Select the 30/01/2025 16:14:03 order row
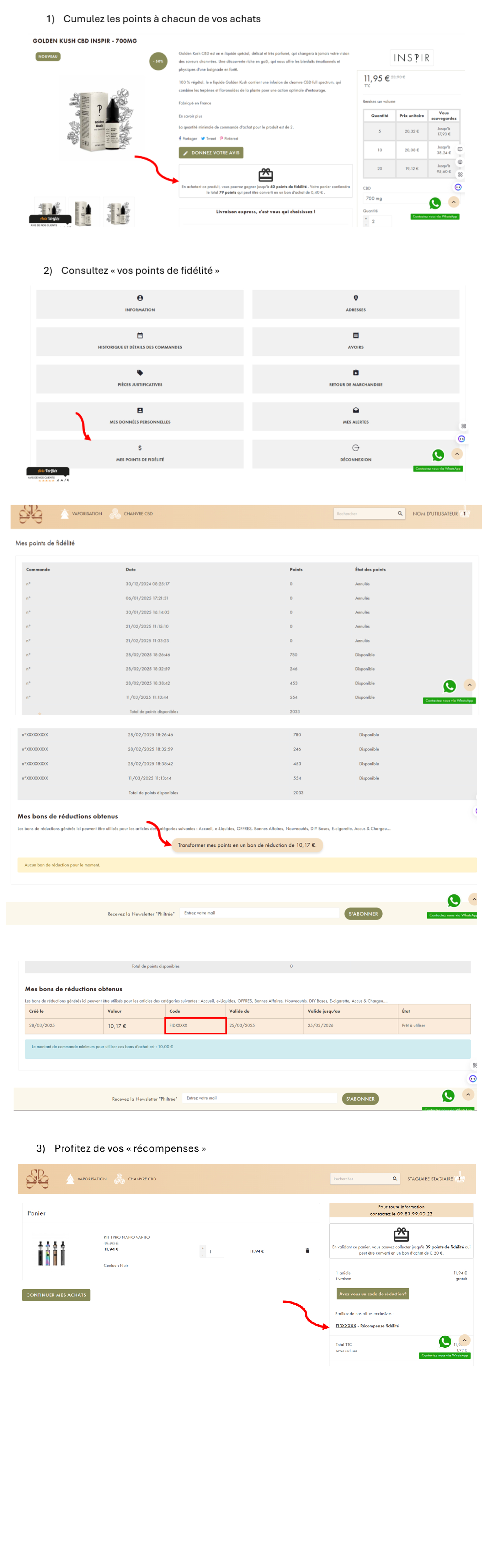 pos(247,612)
